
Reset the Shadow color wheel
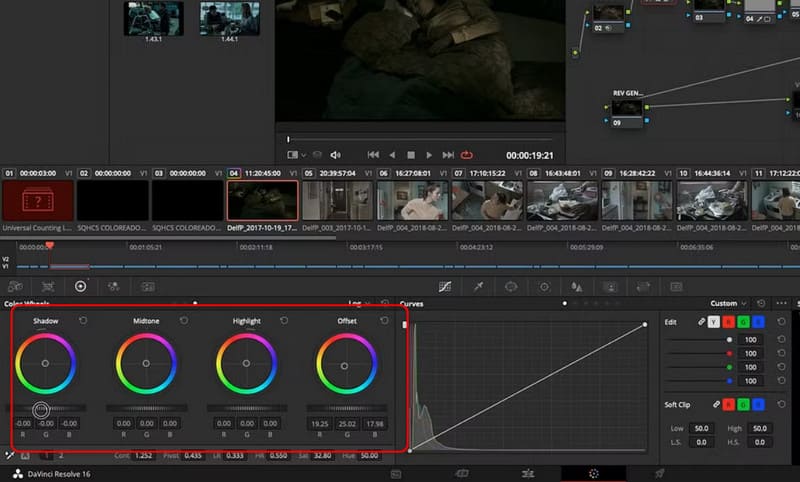(83, 320)
